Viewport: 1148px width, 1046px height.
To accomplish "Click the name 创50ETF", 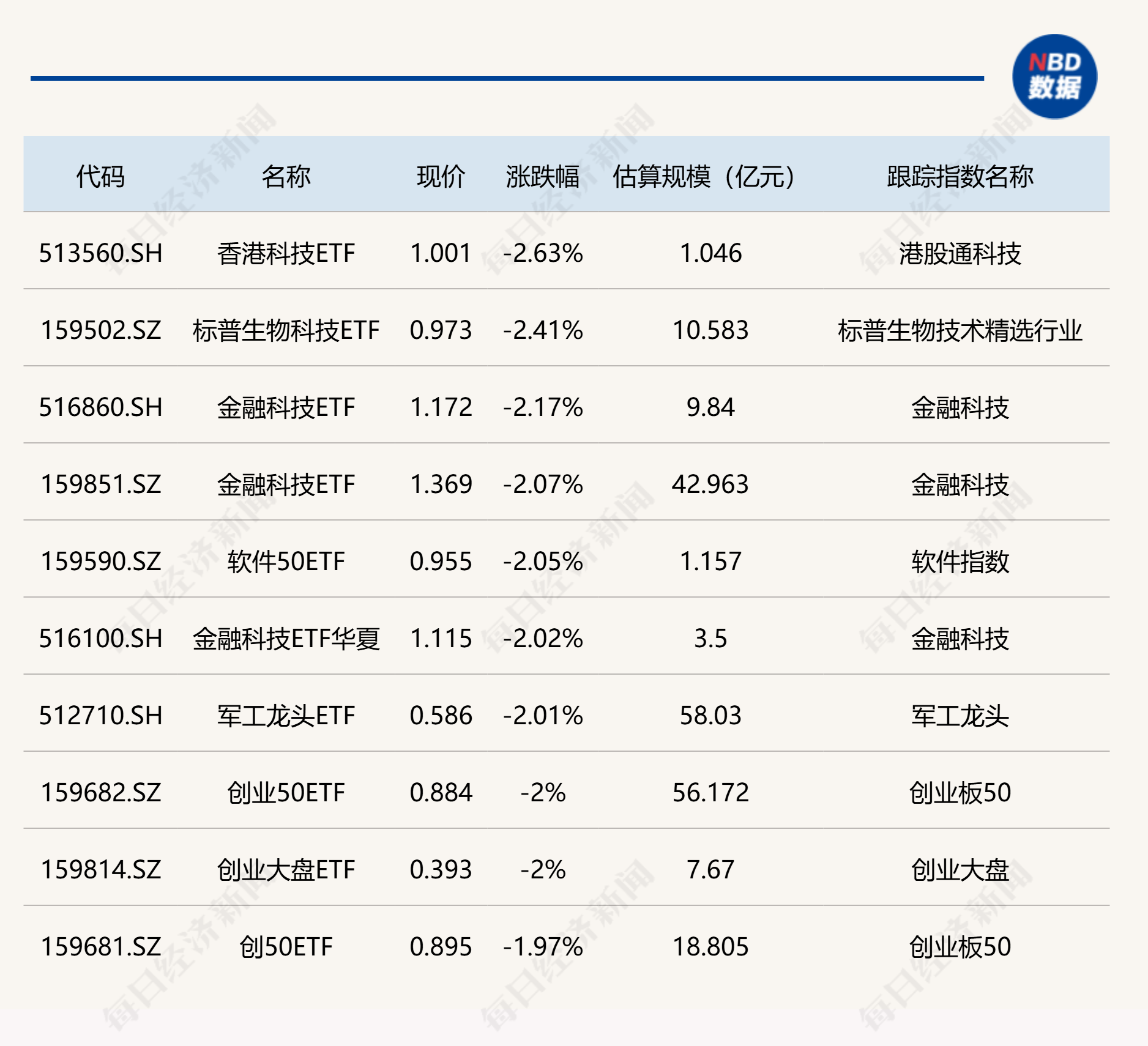I will click(286, 947).
